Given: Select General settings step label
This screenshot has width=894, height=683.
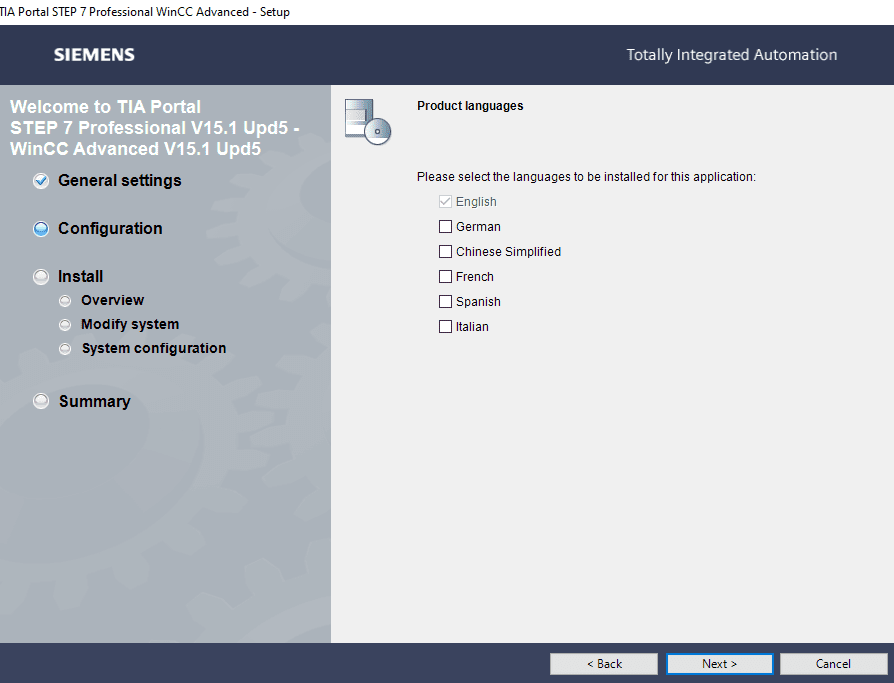Looking at the screenshot, I should pyautogui.click(x=120, y=181).
